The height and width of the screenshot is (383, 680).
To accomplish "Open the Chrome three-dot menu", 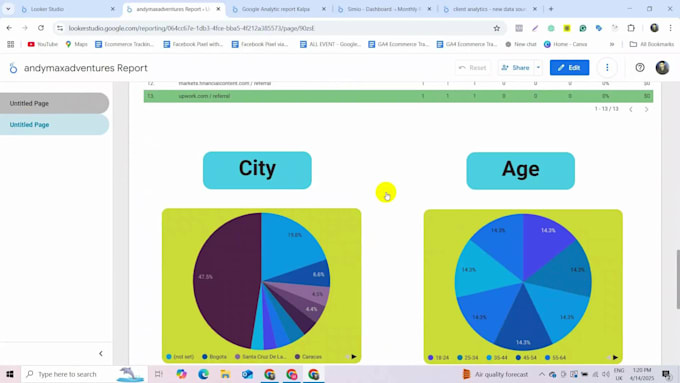I will (x=670, y=28).
